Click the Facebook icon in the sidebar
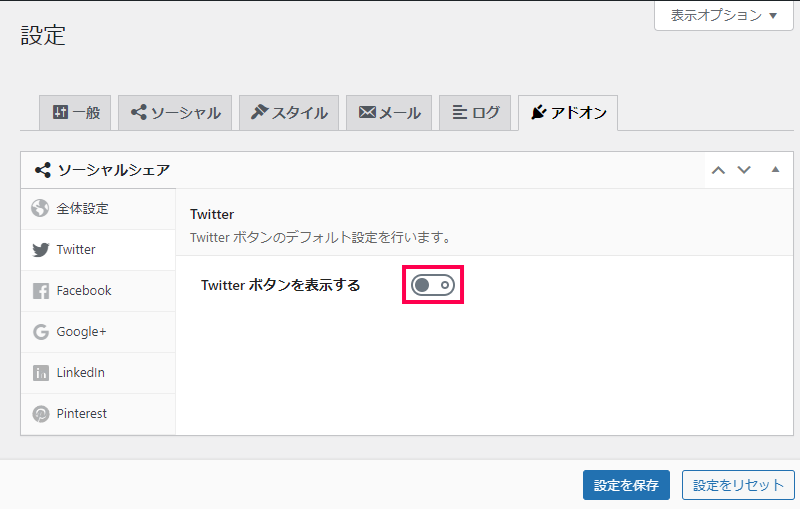Image resolution: width=800 pixels, height=509 pixels. [x=41, y=291]
